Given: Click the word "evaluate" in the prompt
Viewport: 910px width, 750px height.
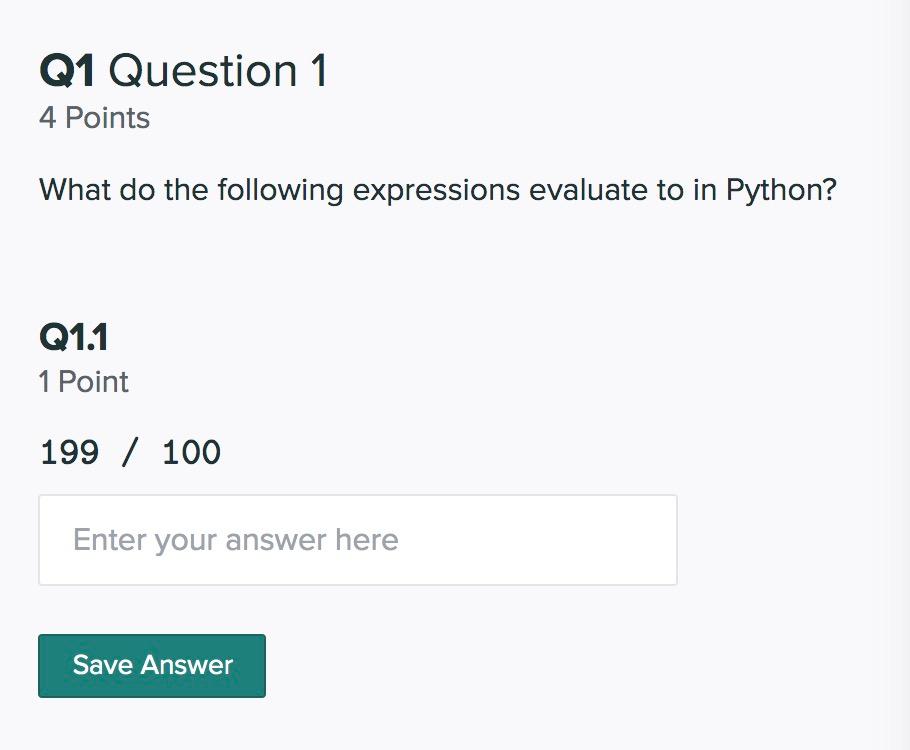Looking at the screenshot, I should click(x=588, y=190).
